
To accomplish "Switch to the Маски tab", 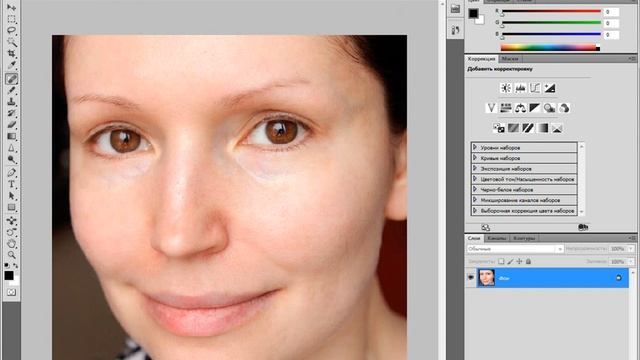I will (x=510, y=59).
